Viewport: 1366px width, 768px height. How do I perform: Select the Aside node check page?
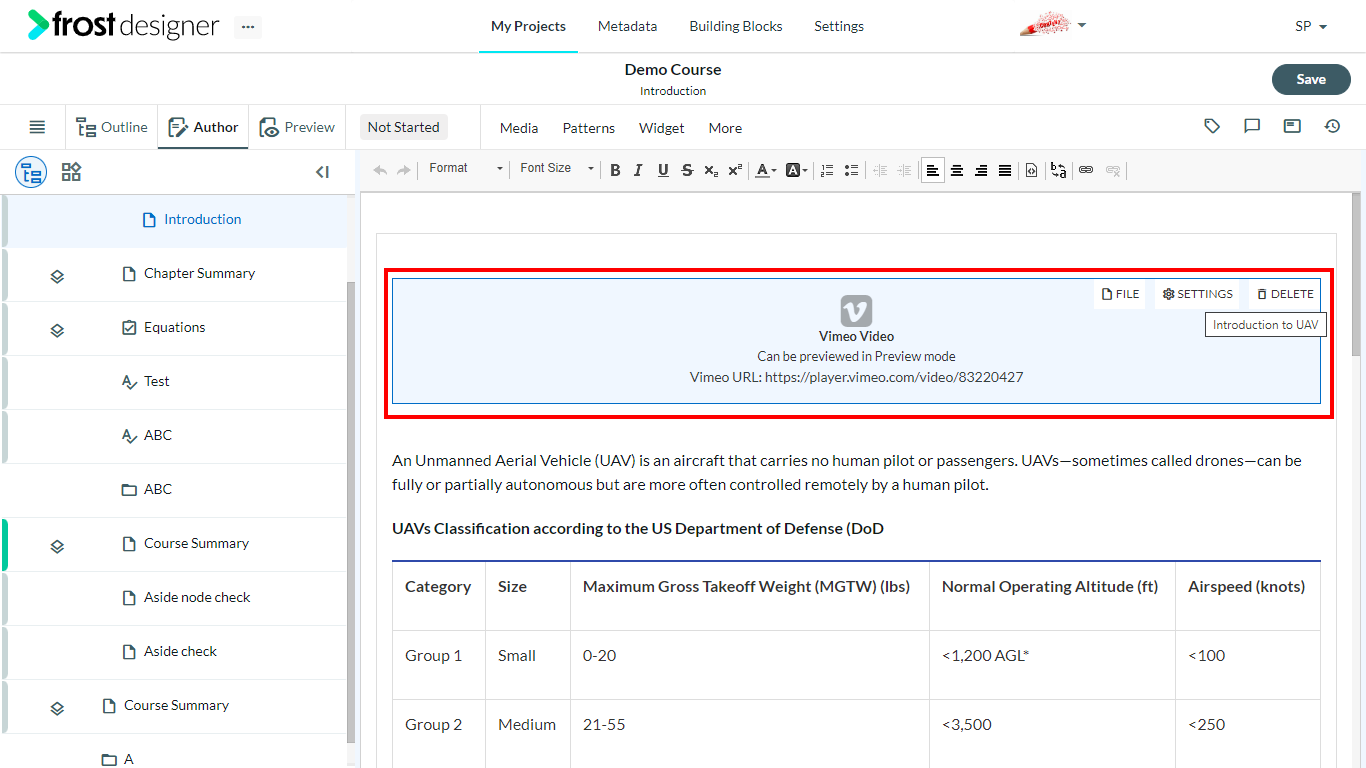pyautogui.click(x=197, y=597)
